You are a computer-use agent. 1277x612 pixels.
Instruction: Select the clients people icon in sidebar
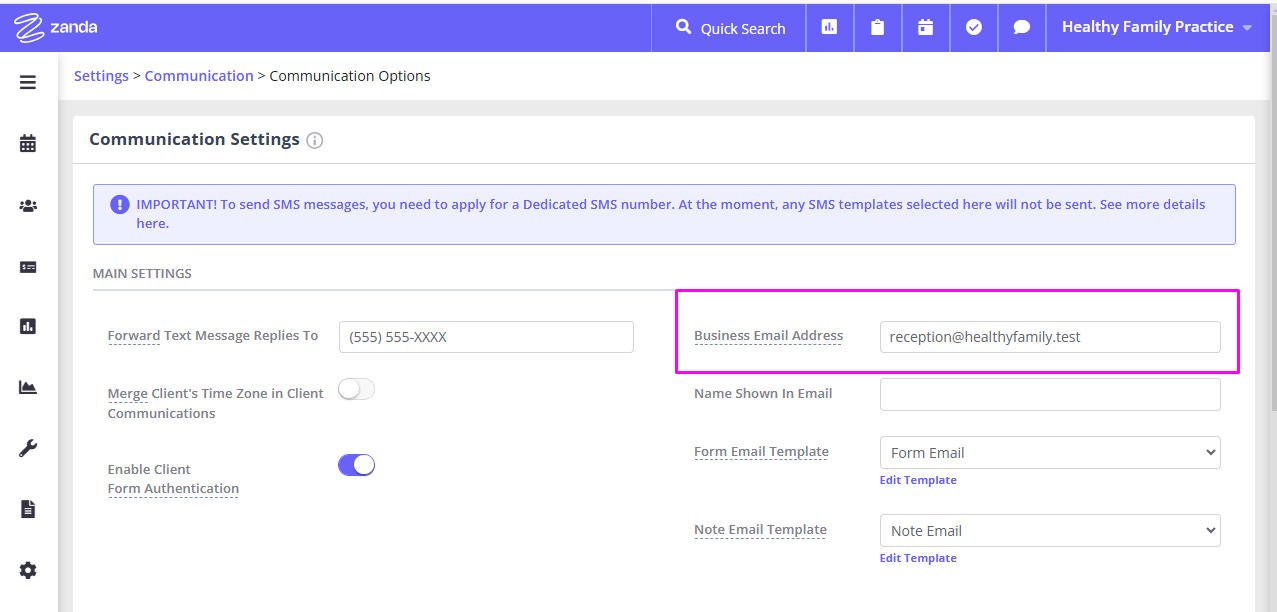[x=27, y=204]
